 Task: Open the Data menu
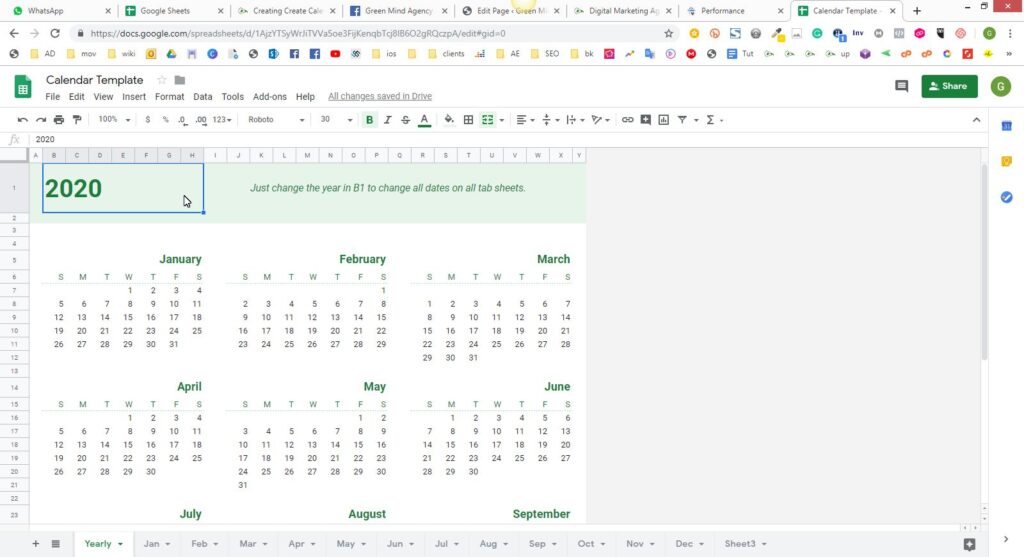(202, 96)
